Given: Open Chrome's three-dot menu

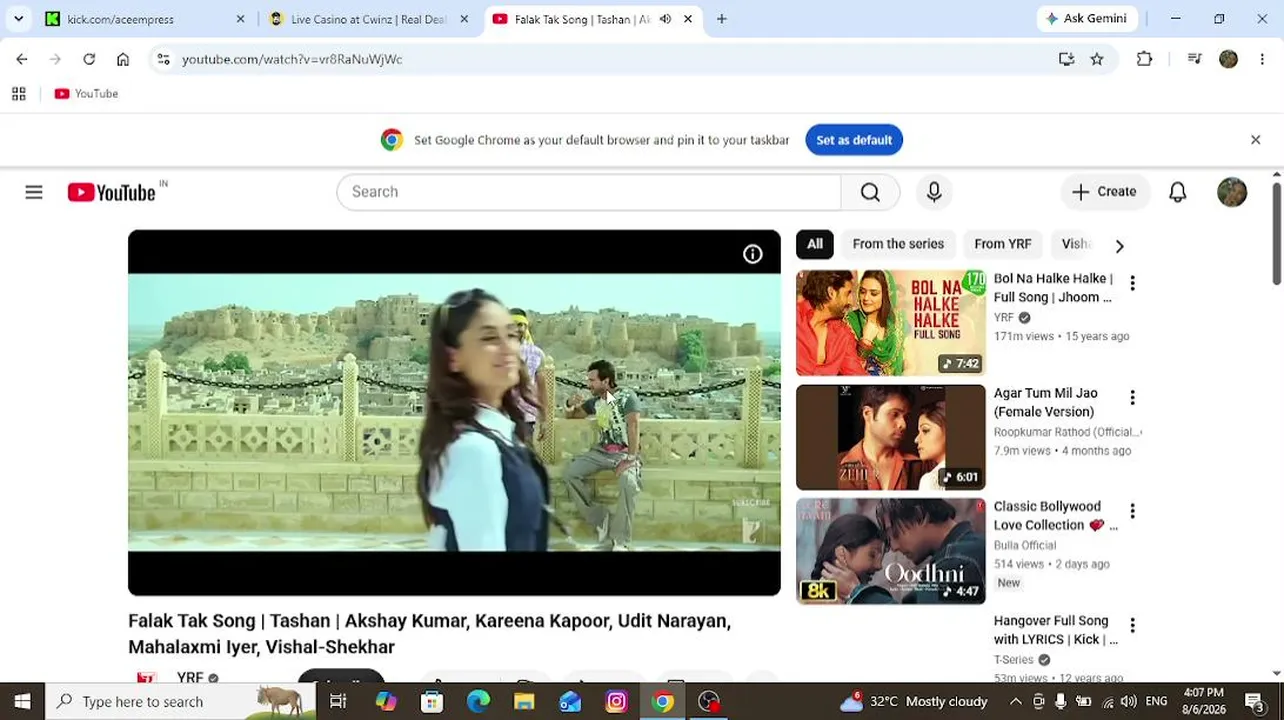Looking at the screenshot, I should [1263, 59].
